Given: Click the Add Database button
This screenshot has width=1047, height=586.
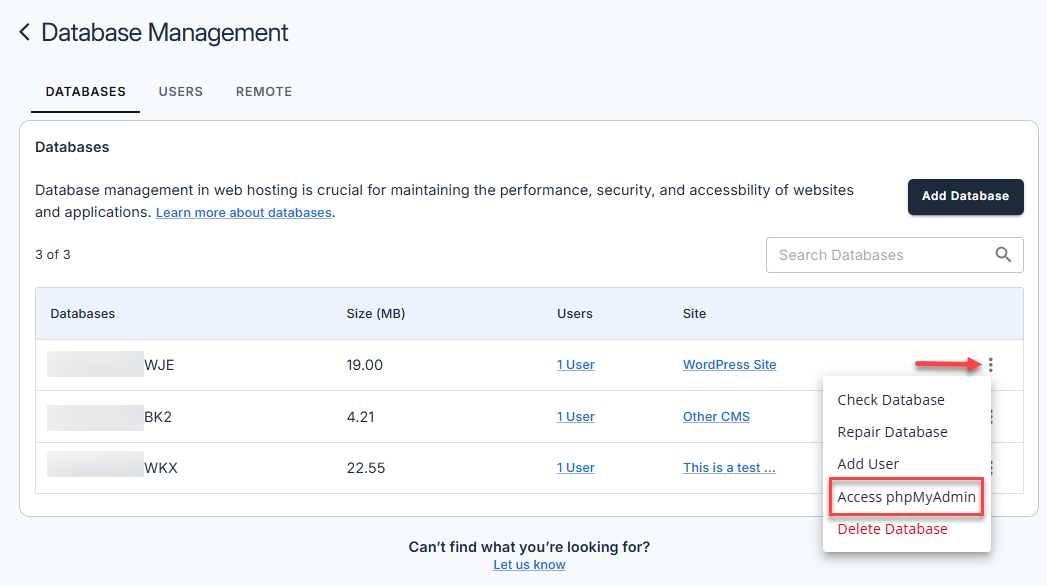Looking at the screenshot, I should tap(965, 197).
